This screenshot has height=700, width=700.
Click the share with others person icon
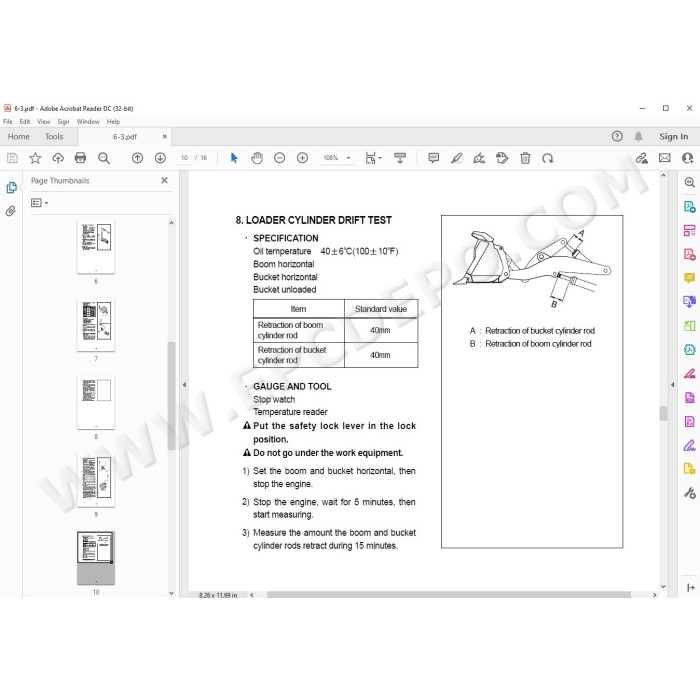click(688, 158)
